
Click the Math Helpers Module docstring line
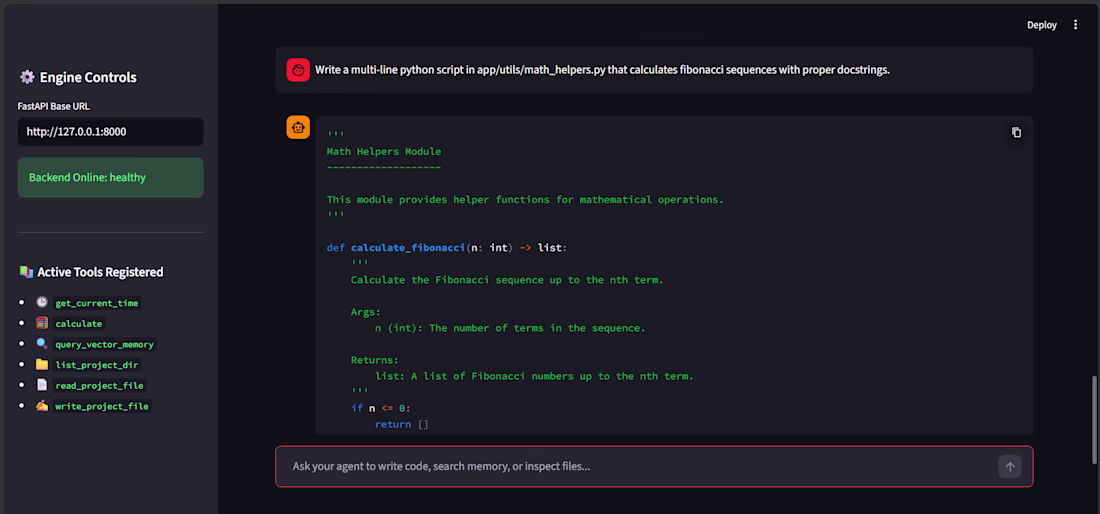tap(384, 151)
